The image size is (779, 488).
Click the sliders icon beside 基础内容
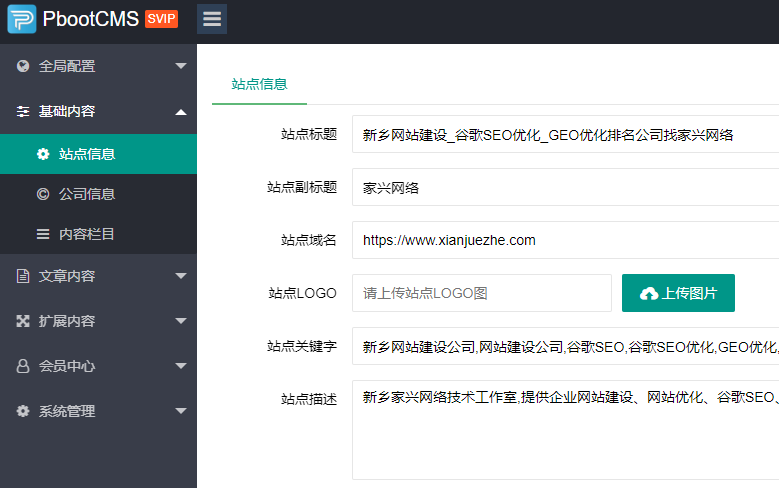(x=23, y=112)
